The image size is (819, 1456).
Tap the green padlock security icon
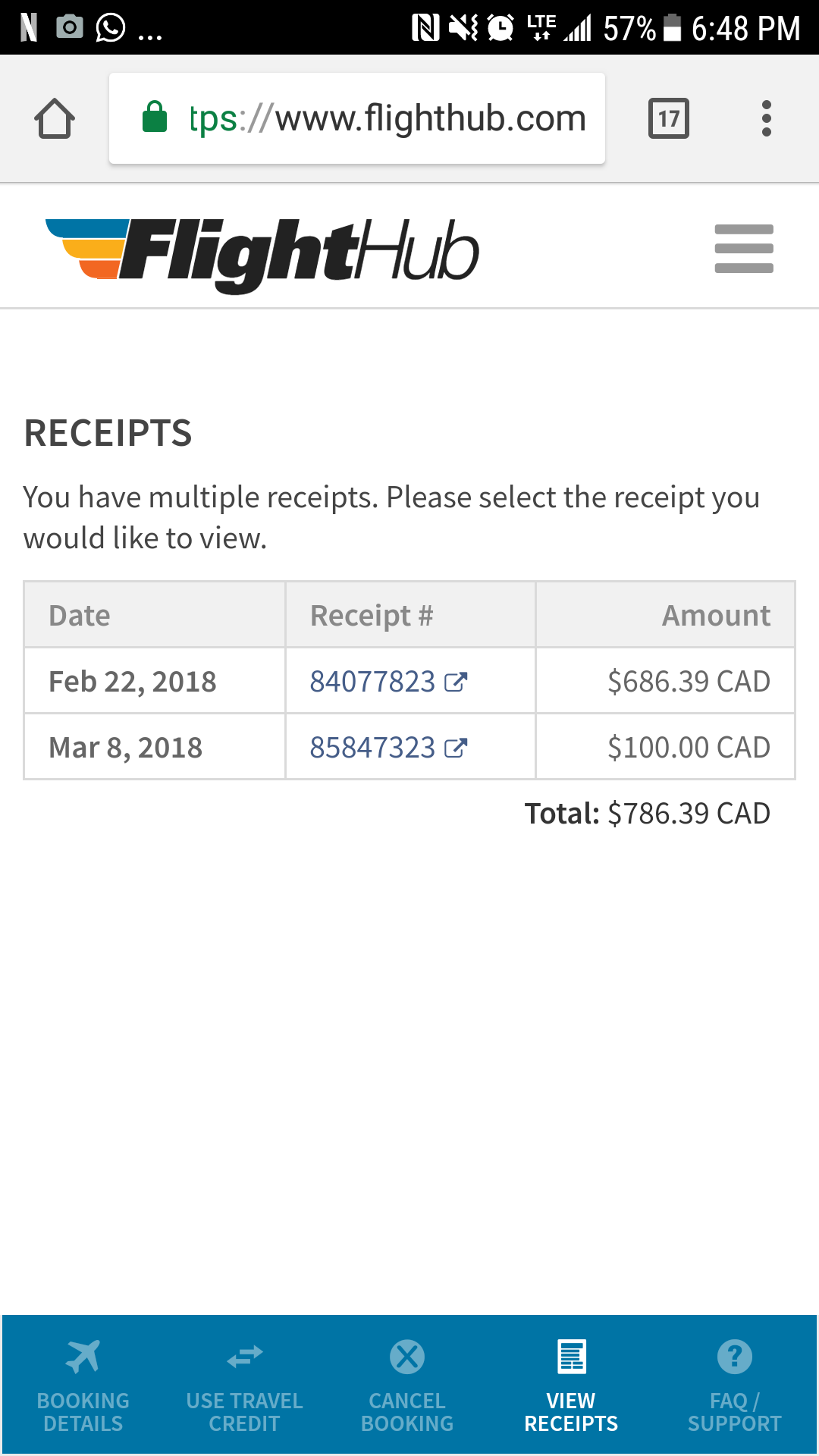click(155, 117)
